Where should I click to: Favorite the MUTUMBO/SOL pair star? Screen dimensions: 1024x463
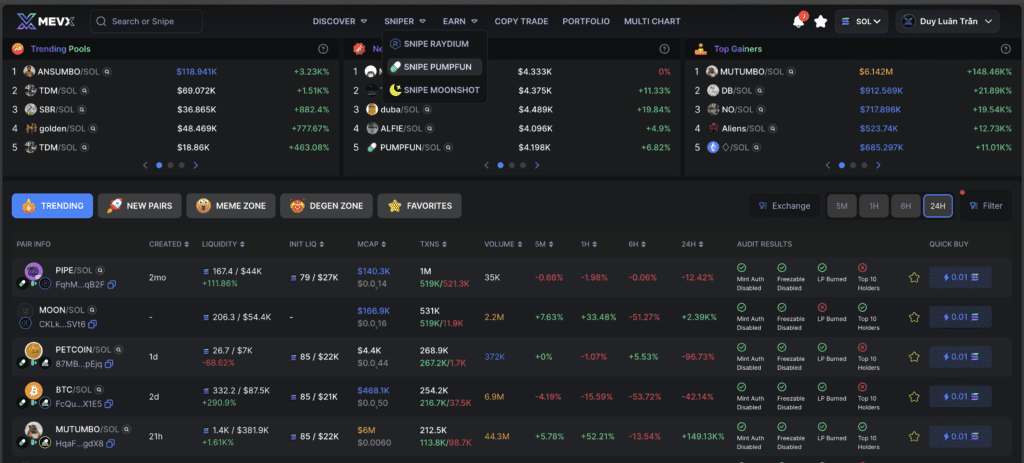click(914, 436)
